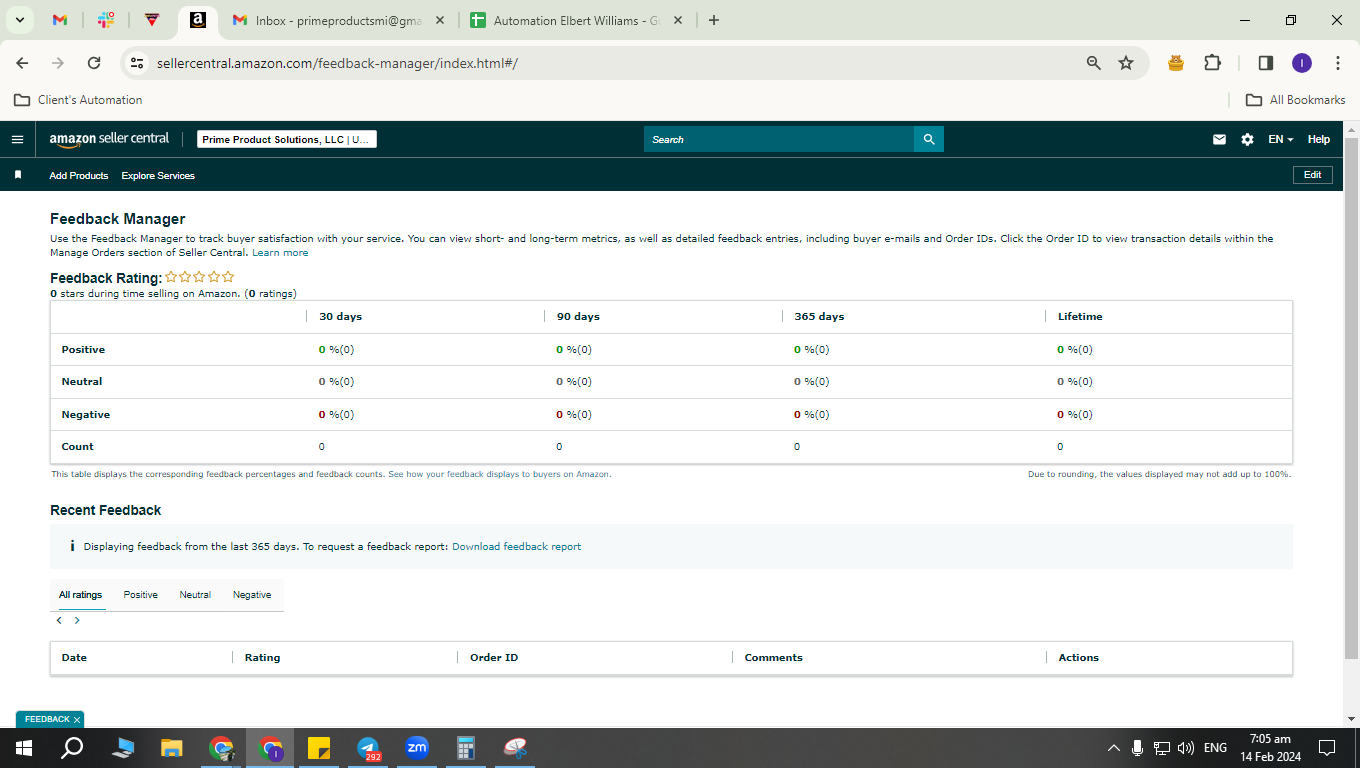This screenshot has height=768, width=1360.
Task: Go to previous feedback page arrow
Action: (59, 620)
